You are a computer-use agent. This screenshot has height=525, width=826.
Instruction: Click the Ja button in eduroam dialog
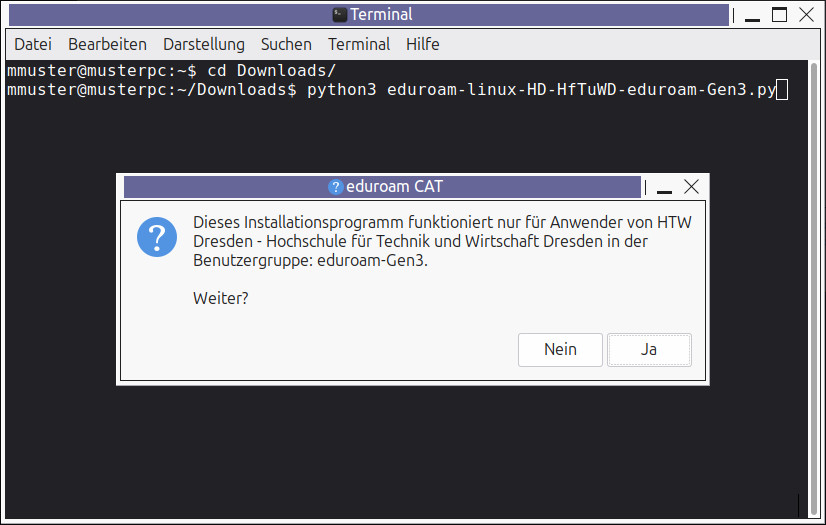coord(649,350)
